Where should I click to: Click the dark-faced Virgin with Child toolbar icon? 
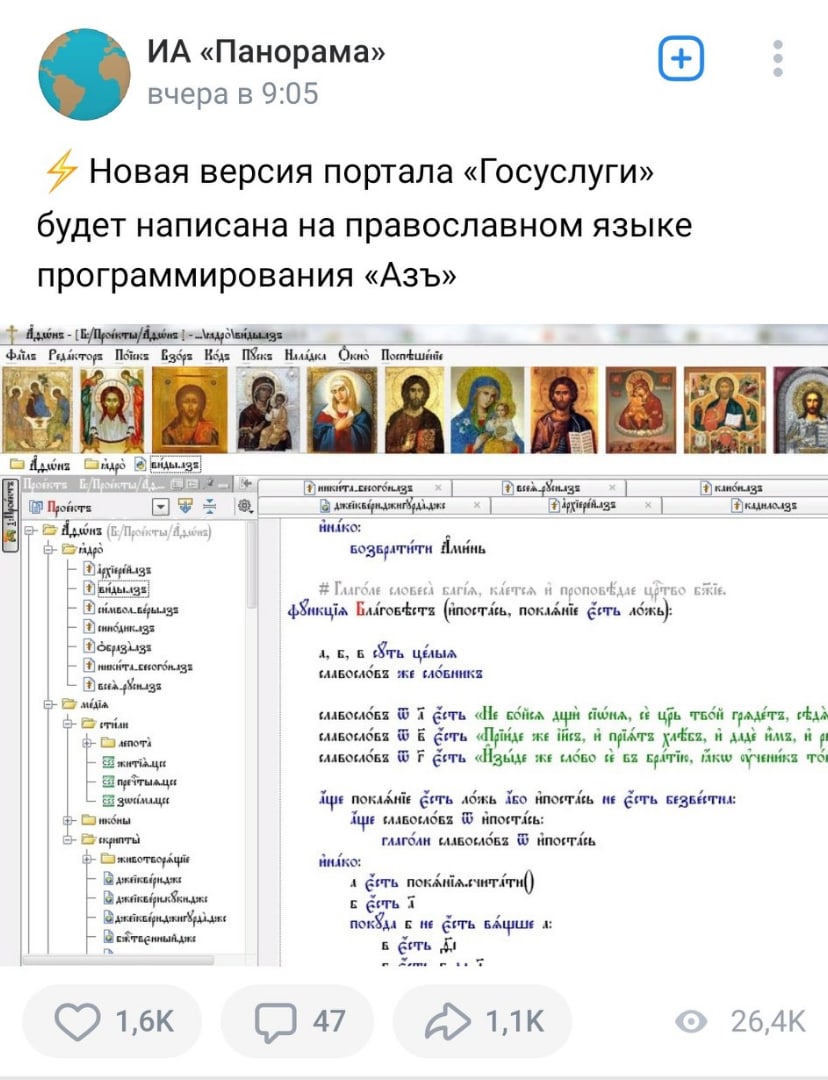click(268, 409)
